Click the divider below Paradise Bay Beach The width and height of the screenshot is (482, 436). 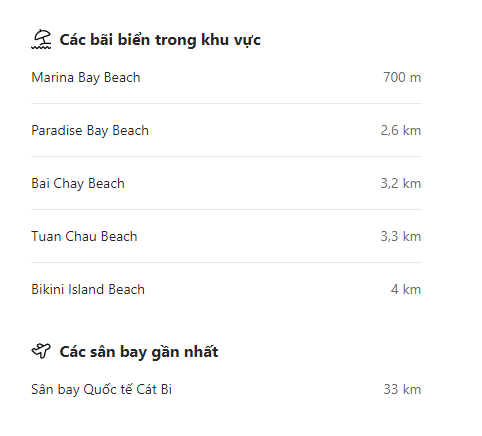pos(227,156)
